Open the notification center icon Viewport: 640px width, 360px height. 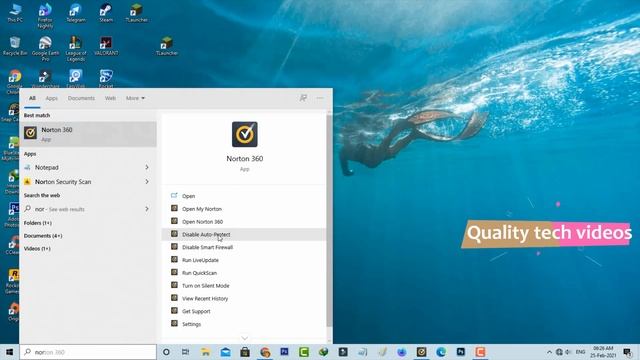(x=628, y=352)
